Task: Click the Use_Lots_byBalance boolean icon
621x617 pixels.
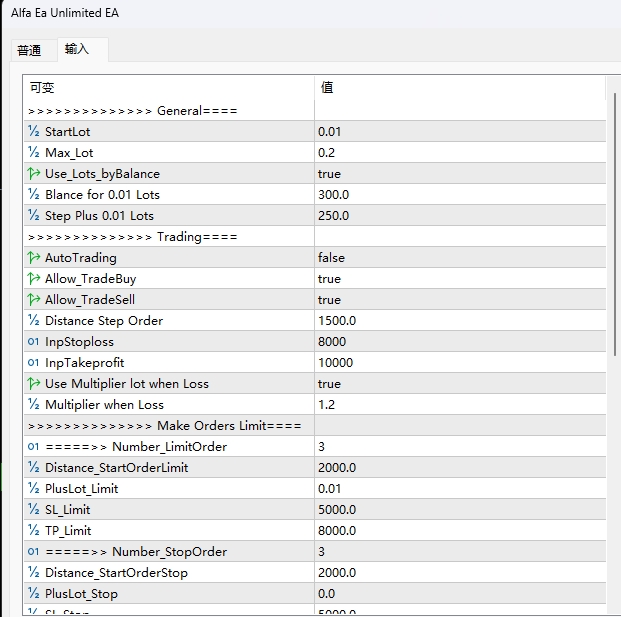Action: pyautogui.click(x=34, y=174)
